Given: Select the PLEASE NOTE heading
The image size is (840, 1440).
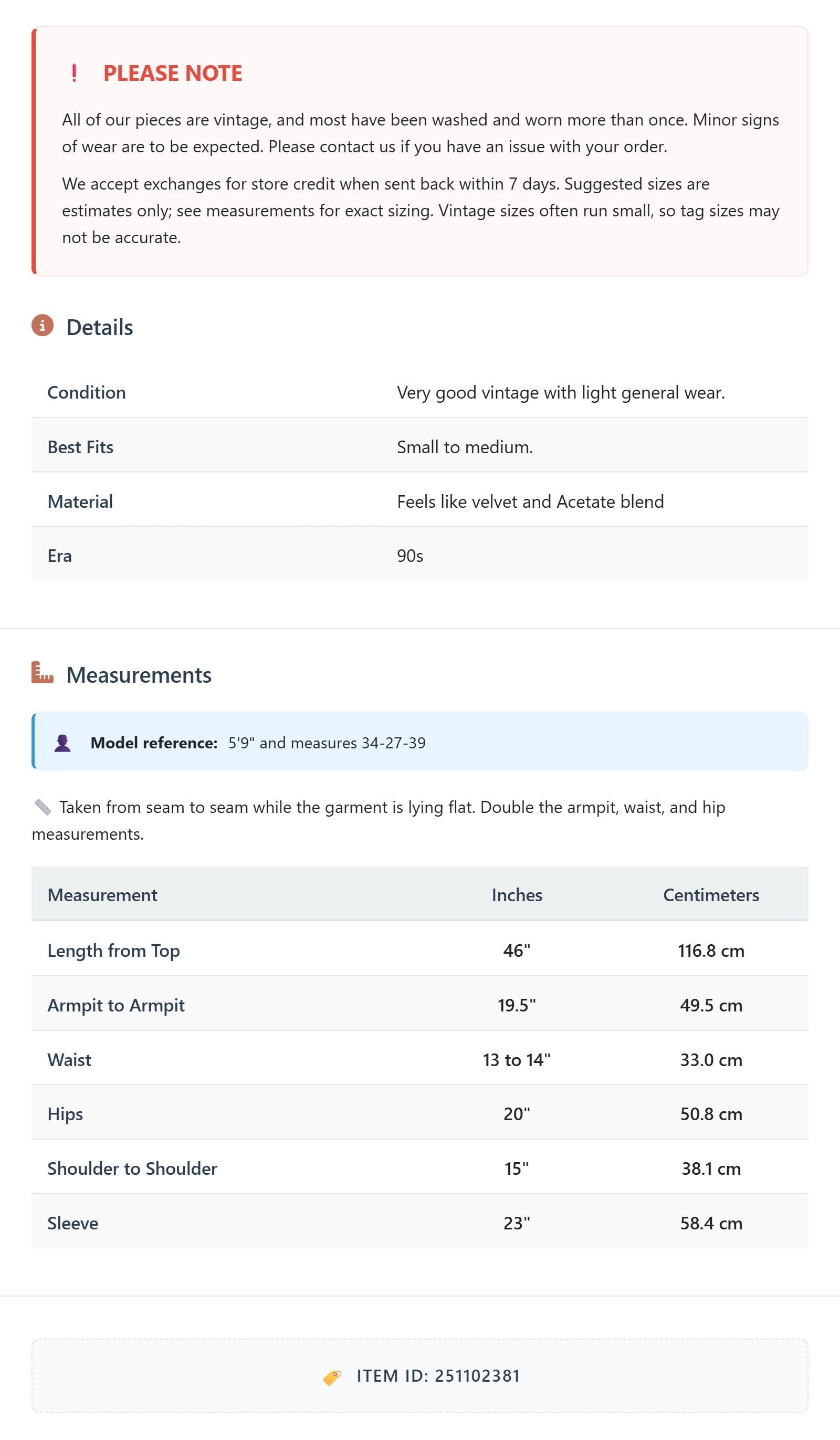Looking at the screenshot, I should (173, 73).
